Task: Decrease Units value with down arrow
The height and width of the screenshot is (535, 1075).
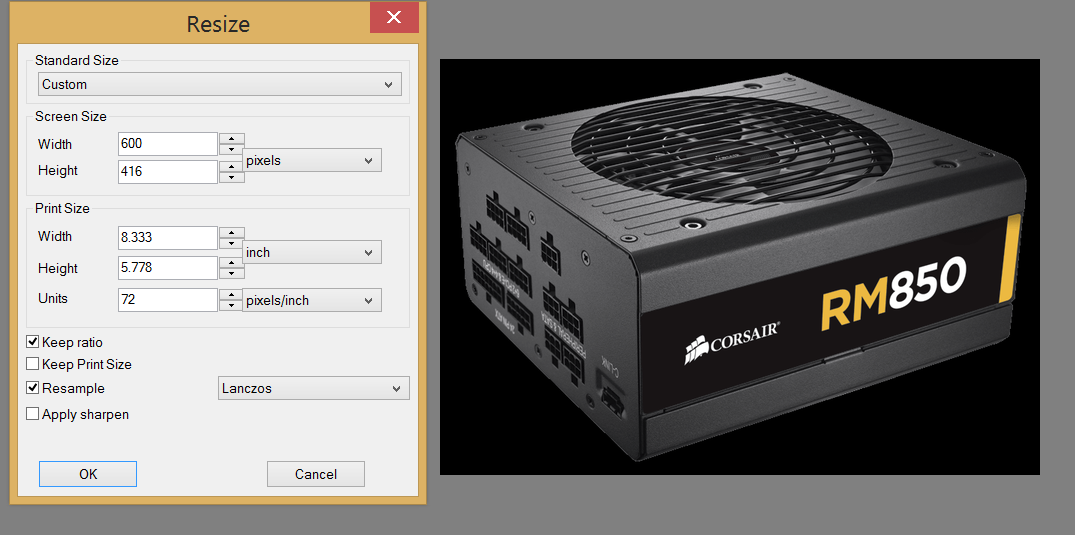Action: [232, 306]
